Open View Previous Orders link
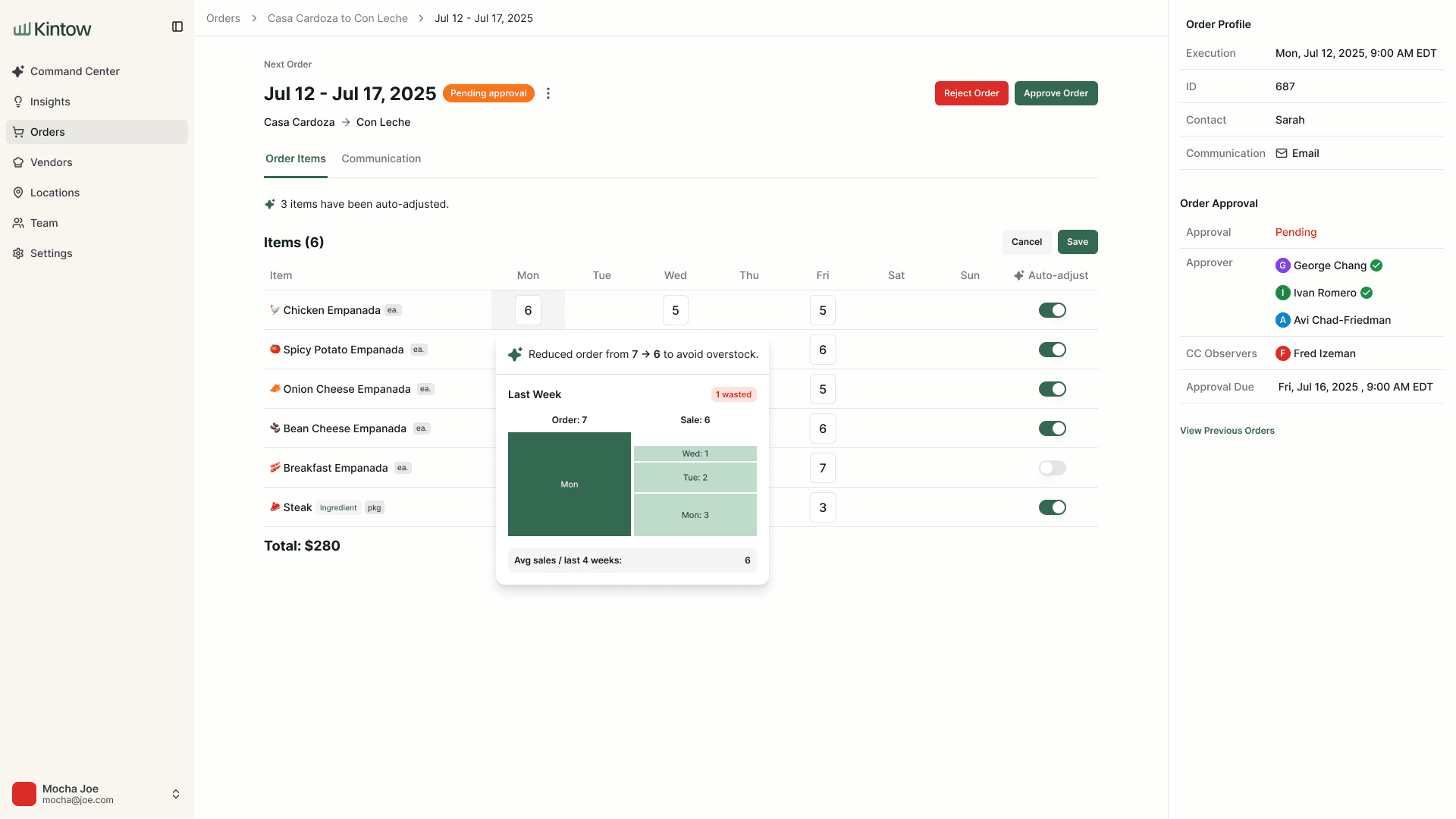This screenshot has width=1456, height=819. 1227,431
